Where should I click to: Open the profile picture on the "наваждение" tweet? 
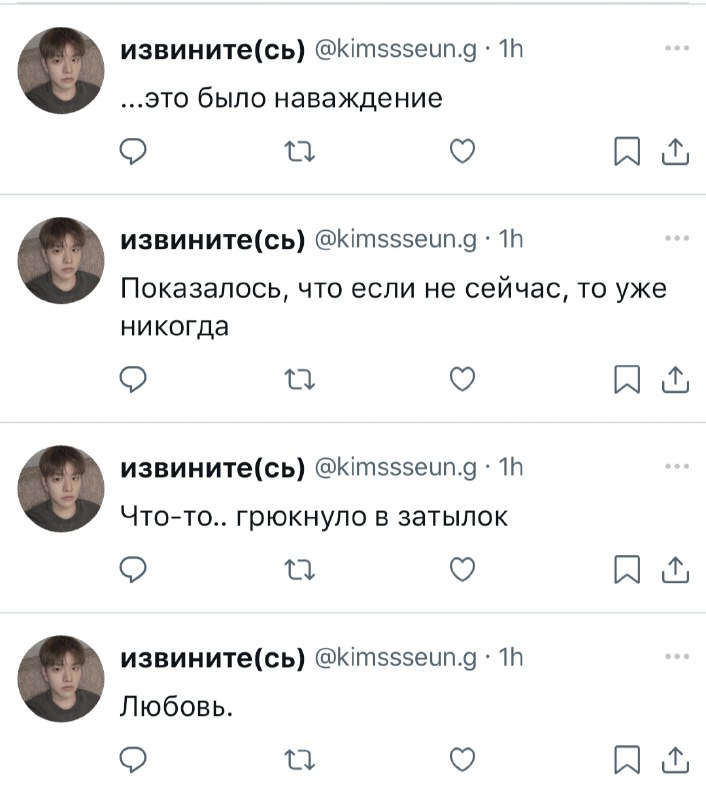point(61,70)
